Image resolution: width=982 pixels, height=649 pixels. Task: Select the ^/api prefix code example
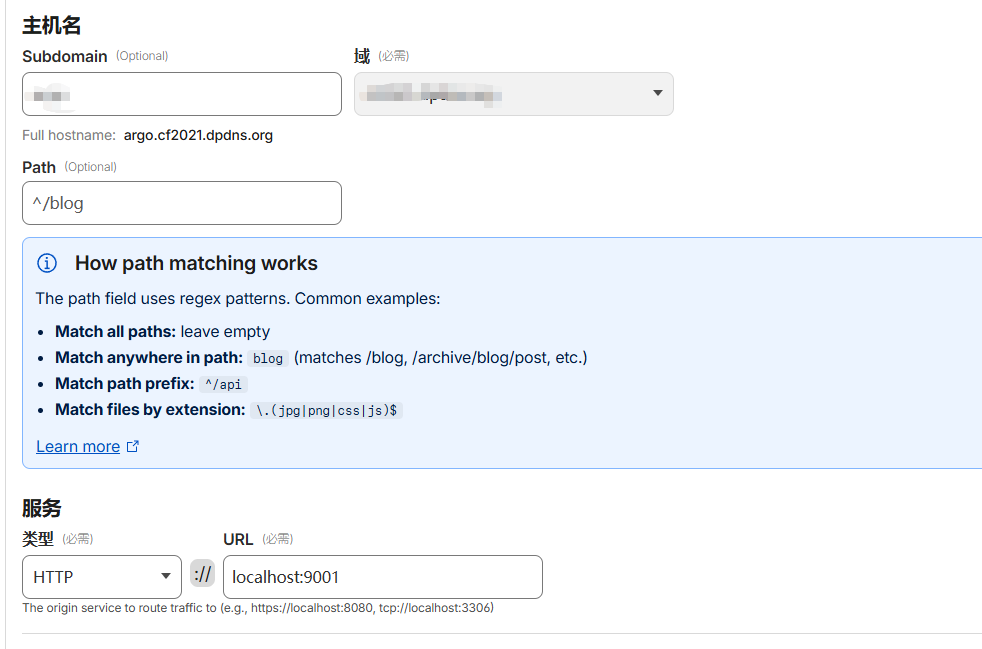[x=224, y=384]
